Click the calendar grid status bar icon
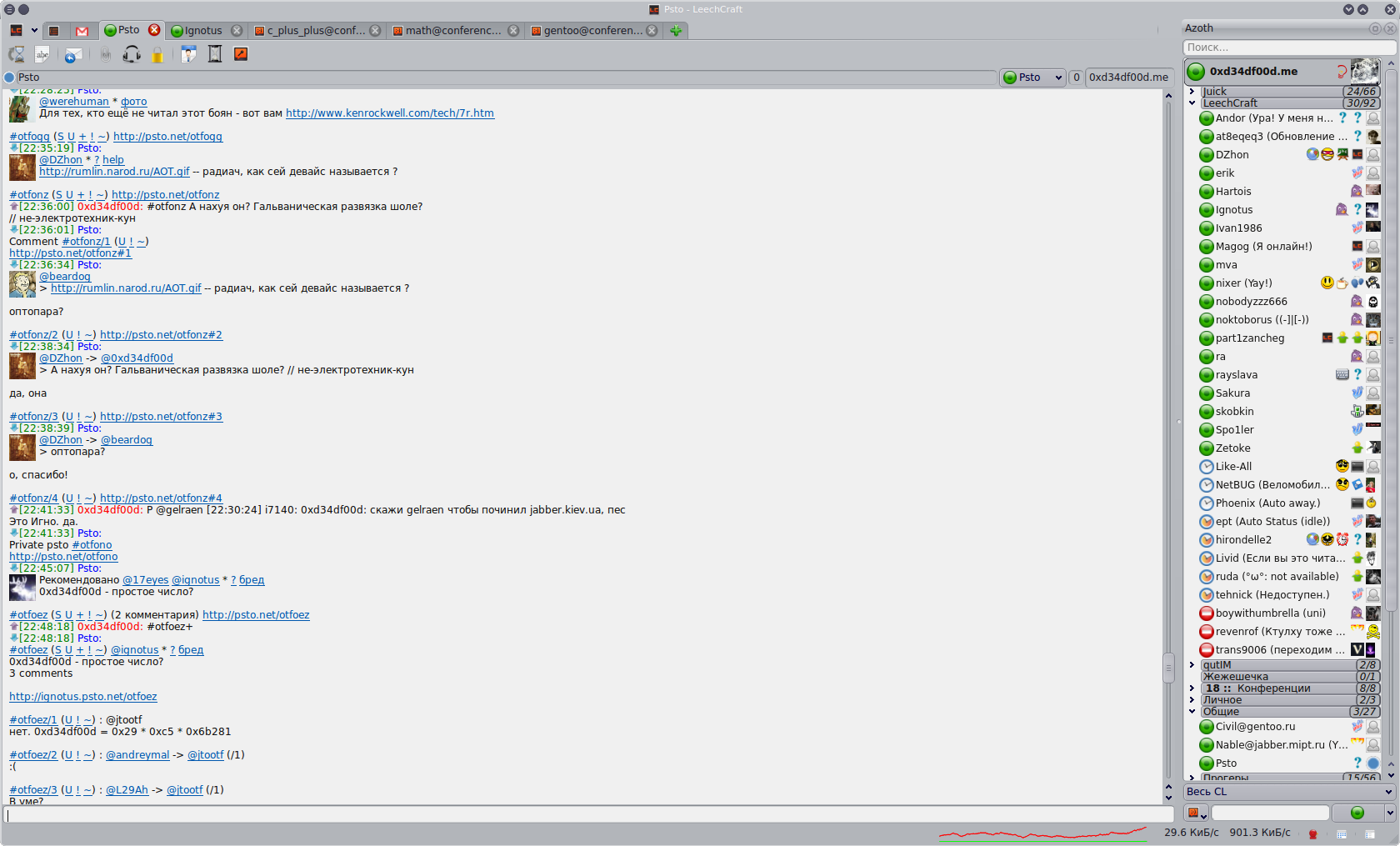 (1342, 833)
